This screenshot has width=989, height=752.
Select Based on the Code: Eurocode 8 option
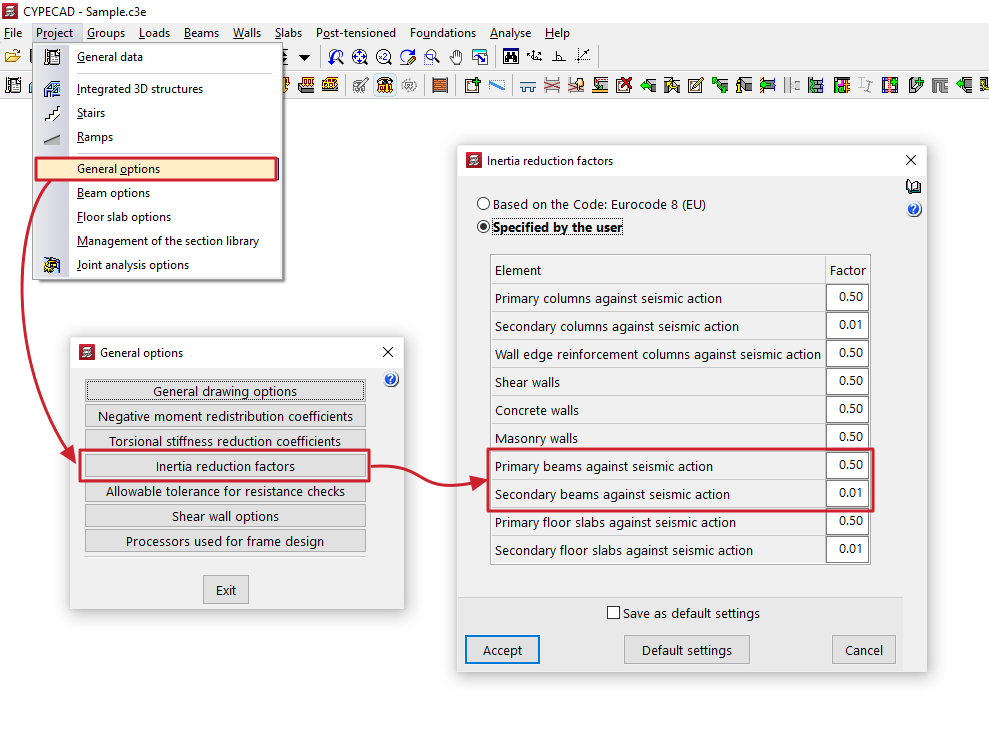point(483,204)
